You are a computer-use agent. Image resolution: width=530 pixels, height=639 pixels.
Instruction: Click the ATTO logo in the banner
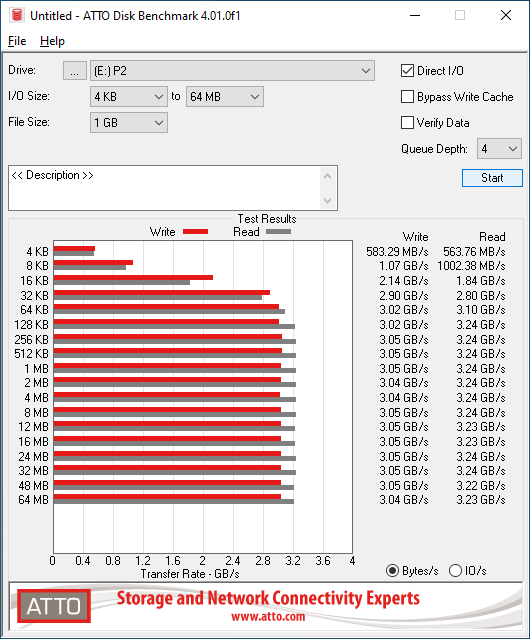click(54, 606)
